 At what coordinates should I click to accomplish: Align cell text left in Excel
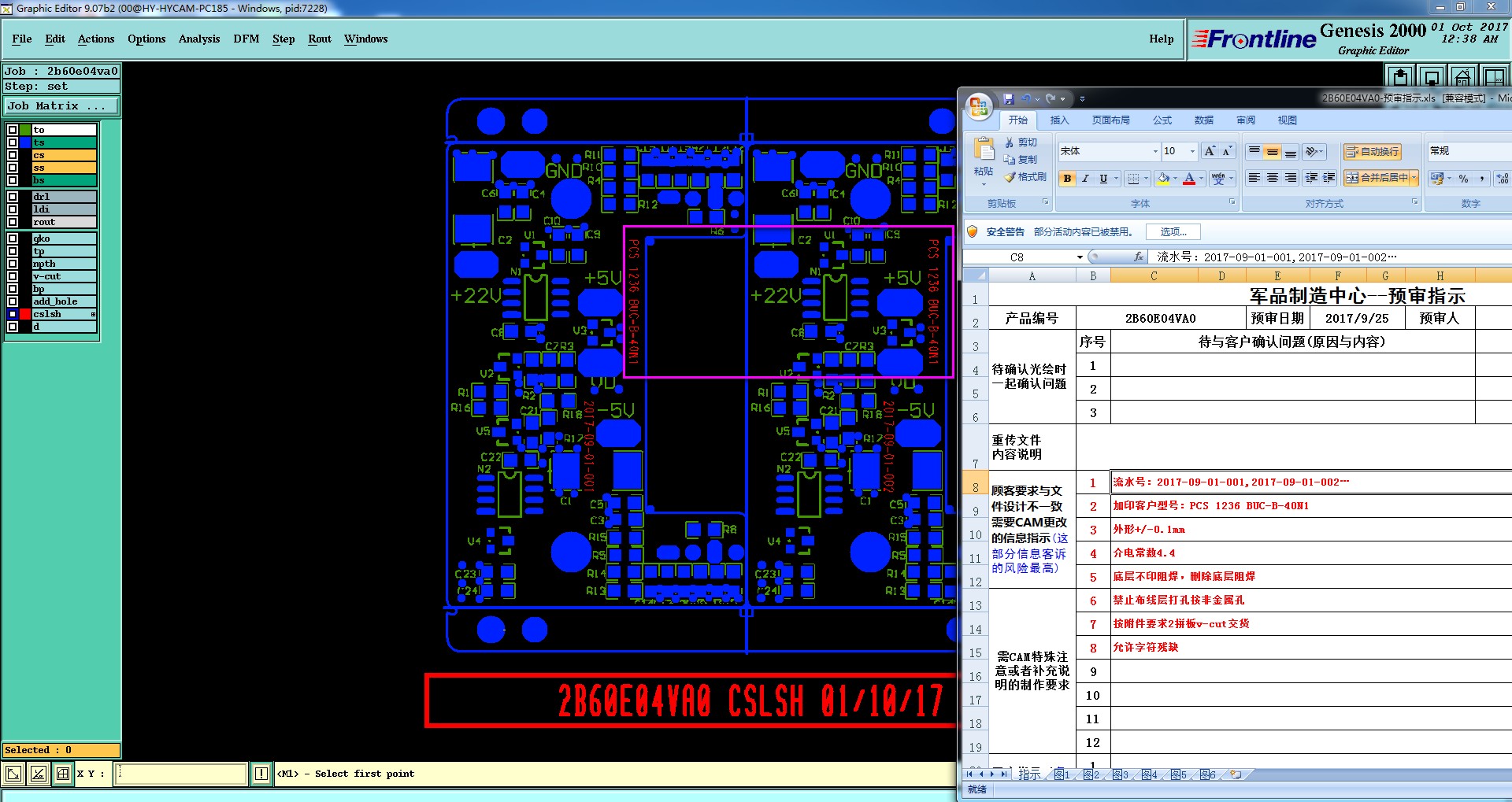pyautogui.click(x=1254, y=179)
